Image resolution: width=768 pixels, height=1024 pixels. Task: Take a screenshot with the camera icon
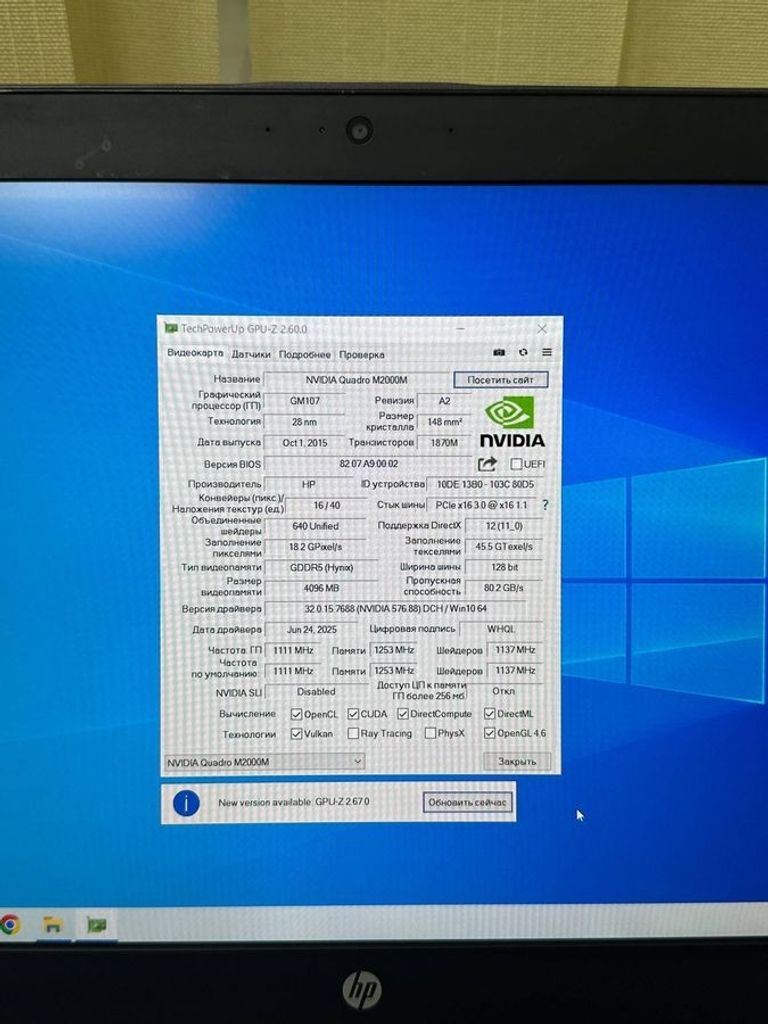tap(499, 353)
